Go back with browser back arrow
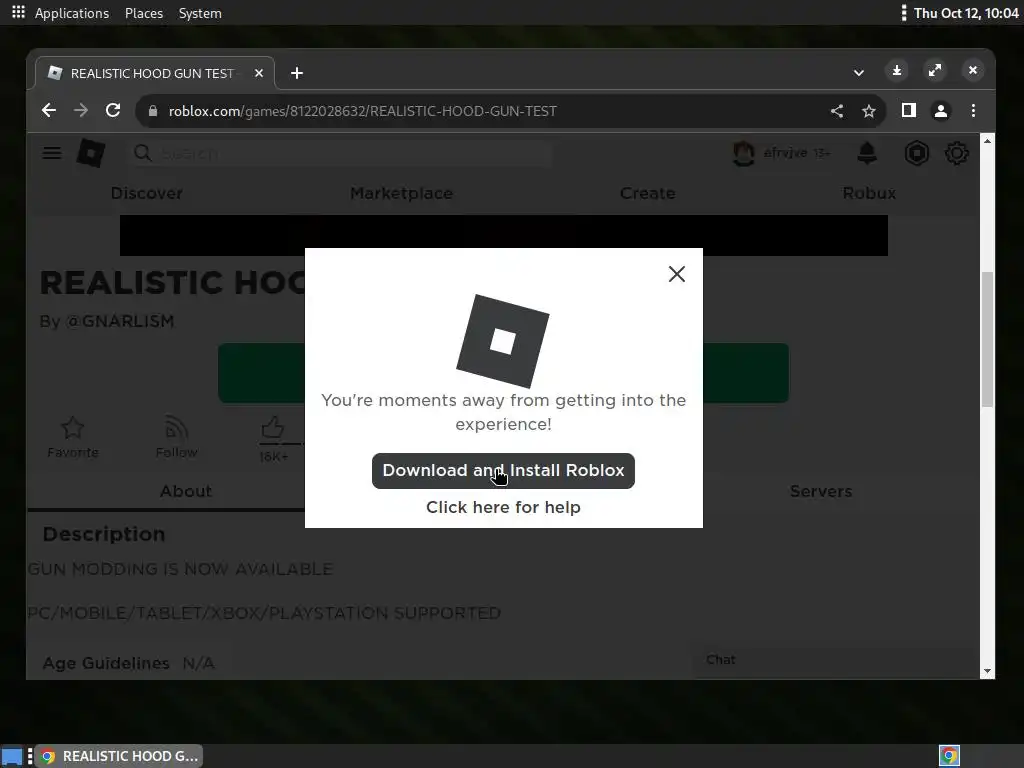This screenshot has width=1024, height=768. (x=49, y=110)
